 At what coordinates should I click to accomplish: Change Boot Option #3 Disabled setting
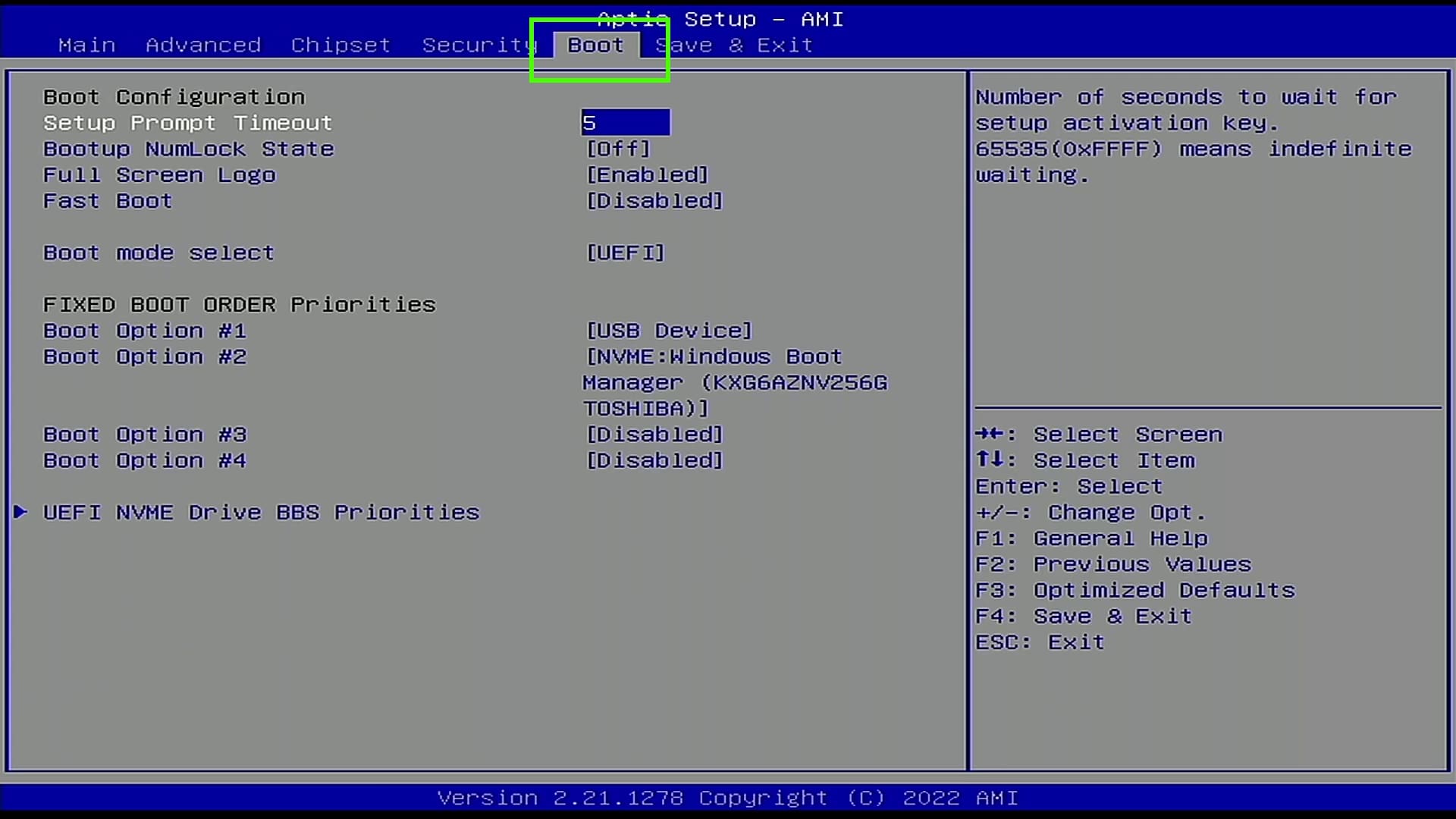(653, 434)
